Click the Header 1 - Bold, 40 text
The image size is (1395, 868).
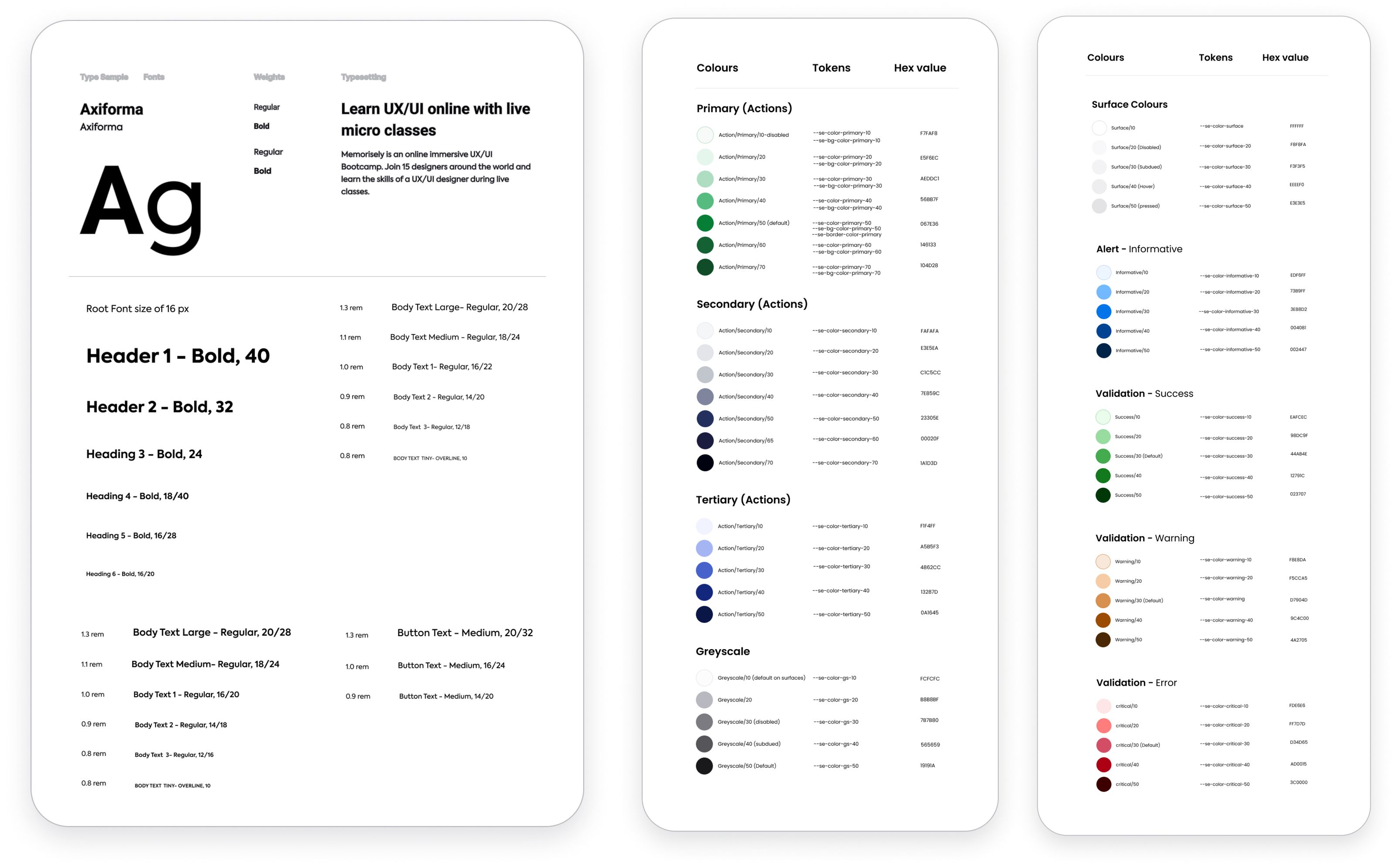pos(177,356)
